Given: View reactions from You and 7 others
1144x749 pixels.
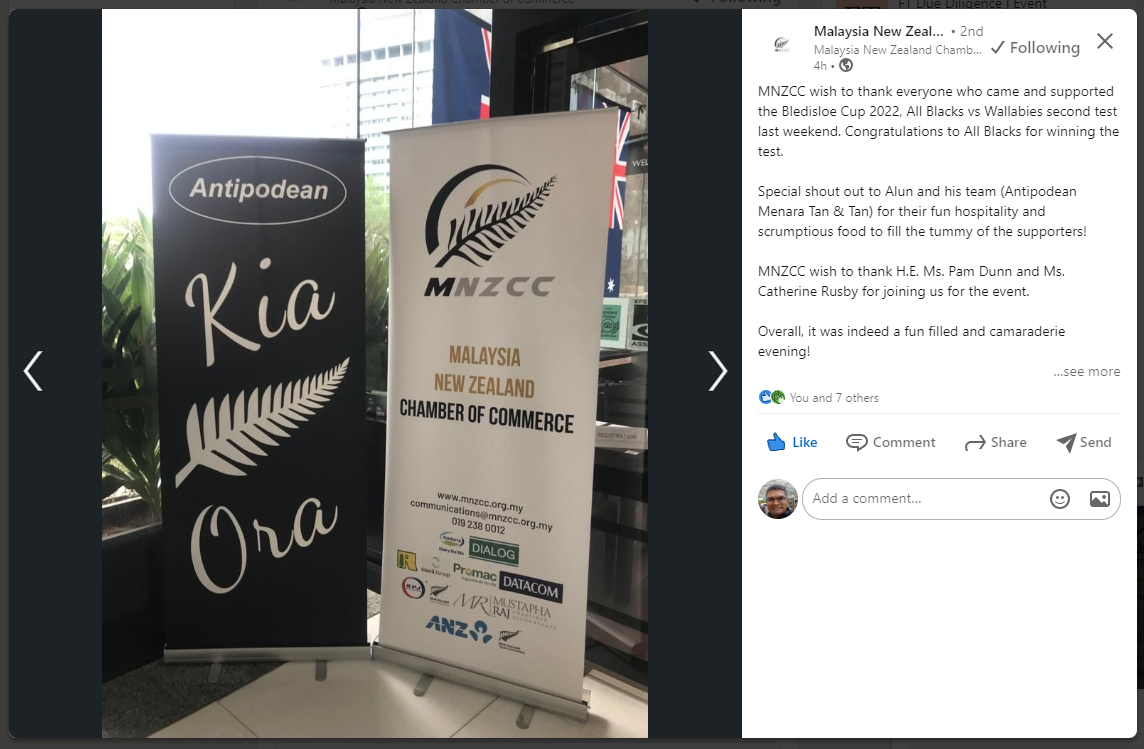Looking at the screenshot, I should point(834,397).
